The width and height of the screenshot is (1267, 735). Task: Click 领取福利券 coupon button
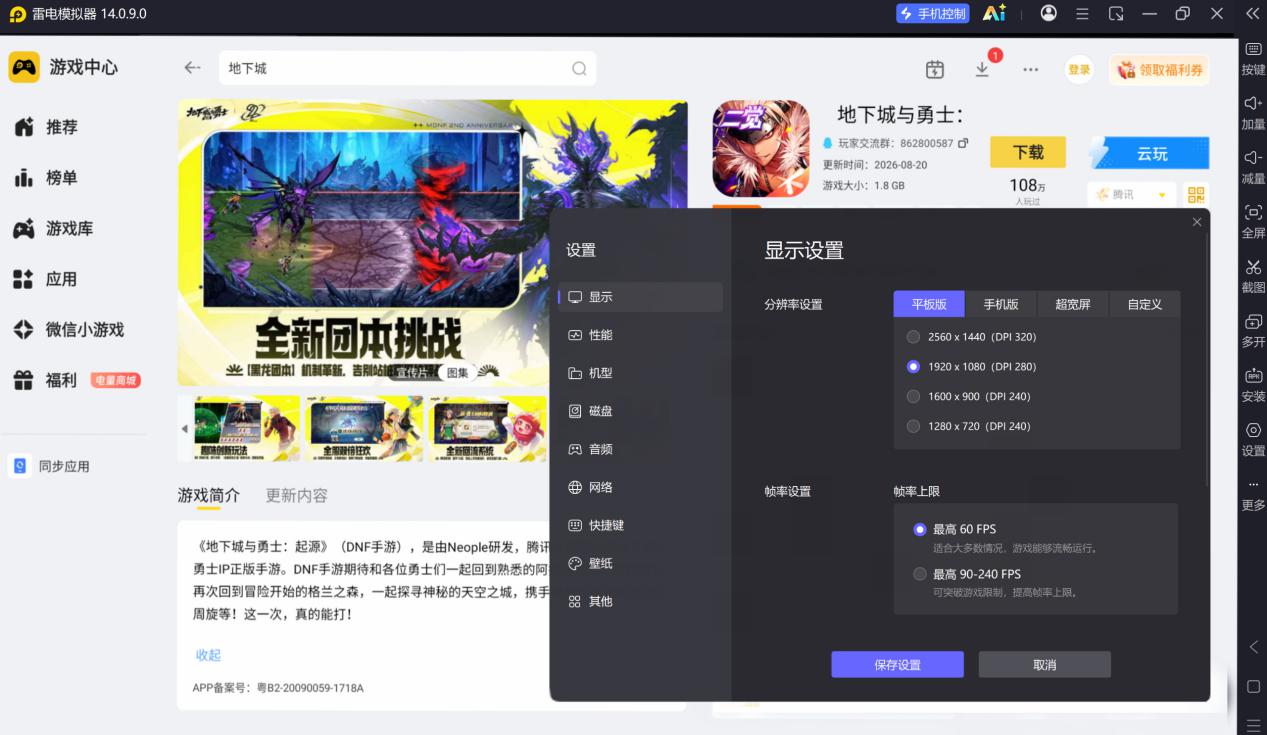pyautogui.click(x=1159, y=69)
